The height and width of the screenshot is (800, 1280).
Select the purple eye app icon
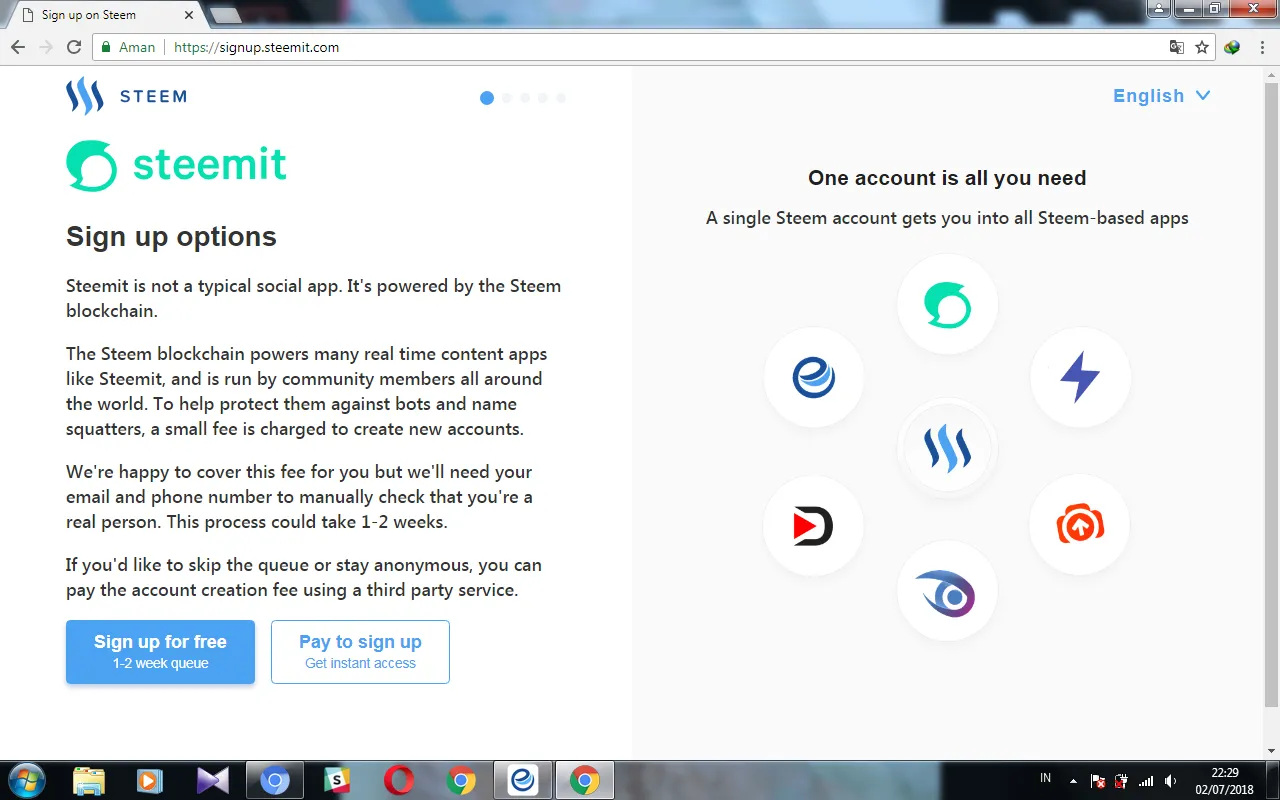(x=947, y=591)
